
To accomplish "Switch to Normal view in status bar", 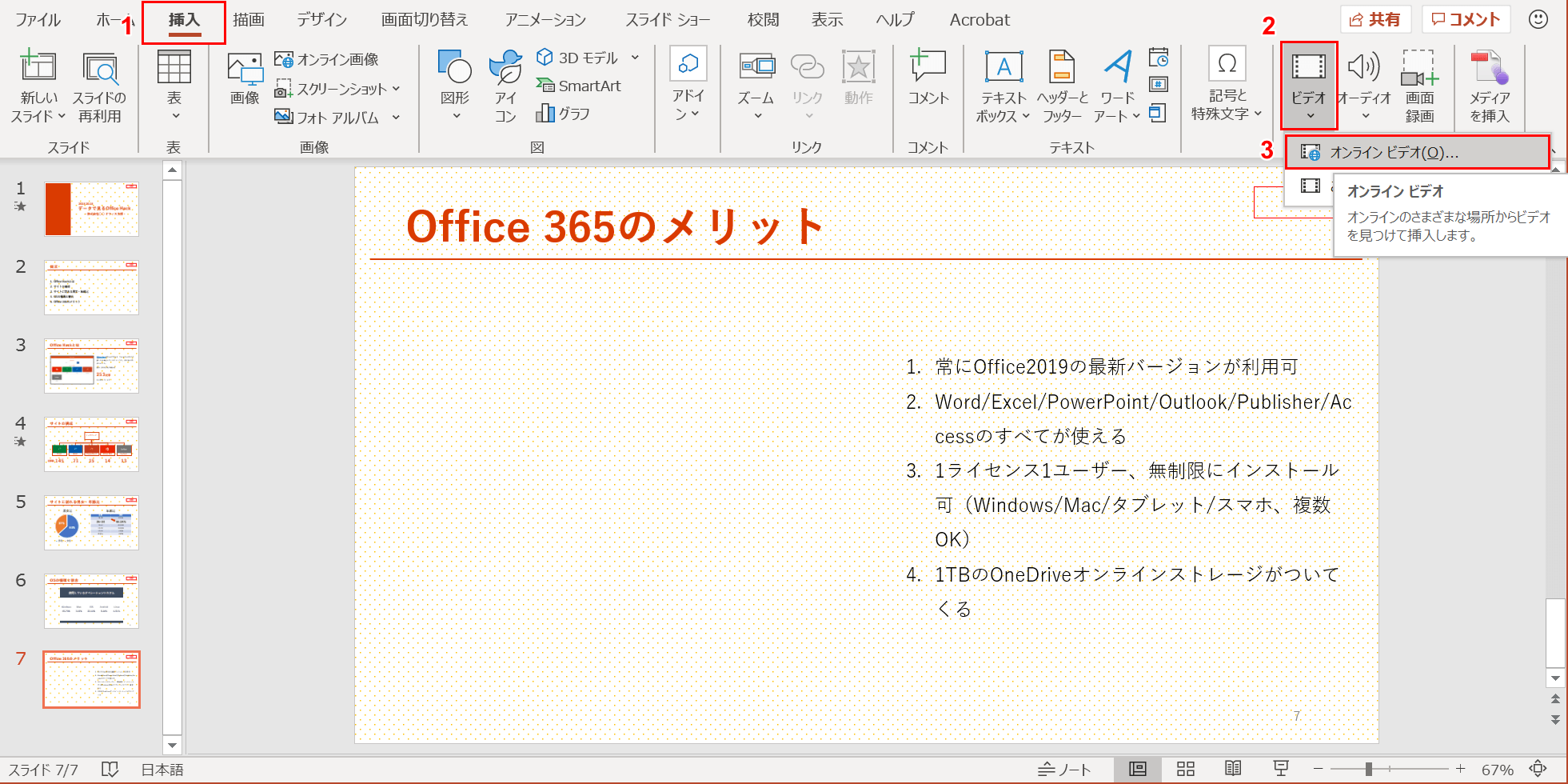I will pos(1138,769).
